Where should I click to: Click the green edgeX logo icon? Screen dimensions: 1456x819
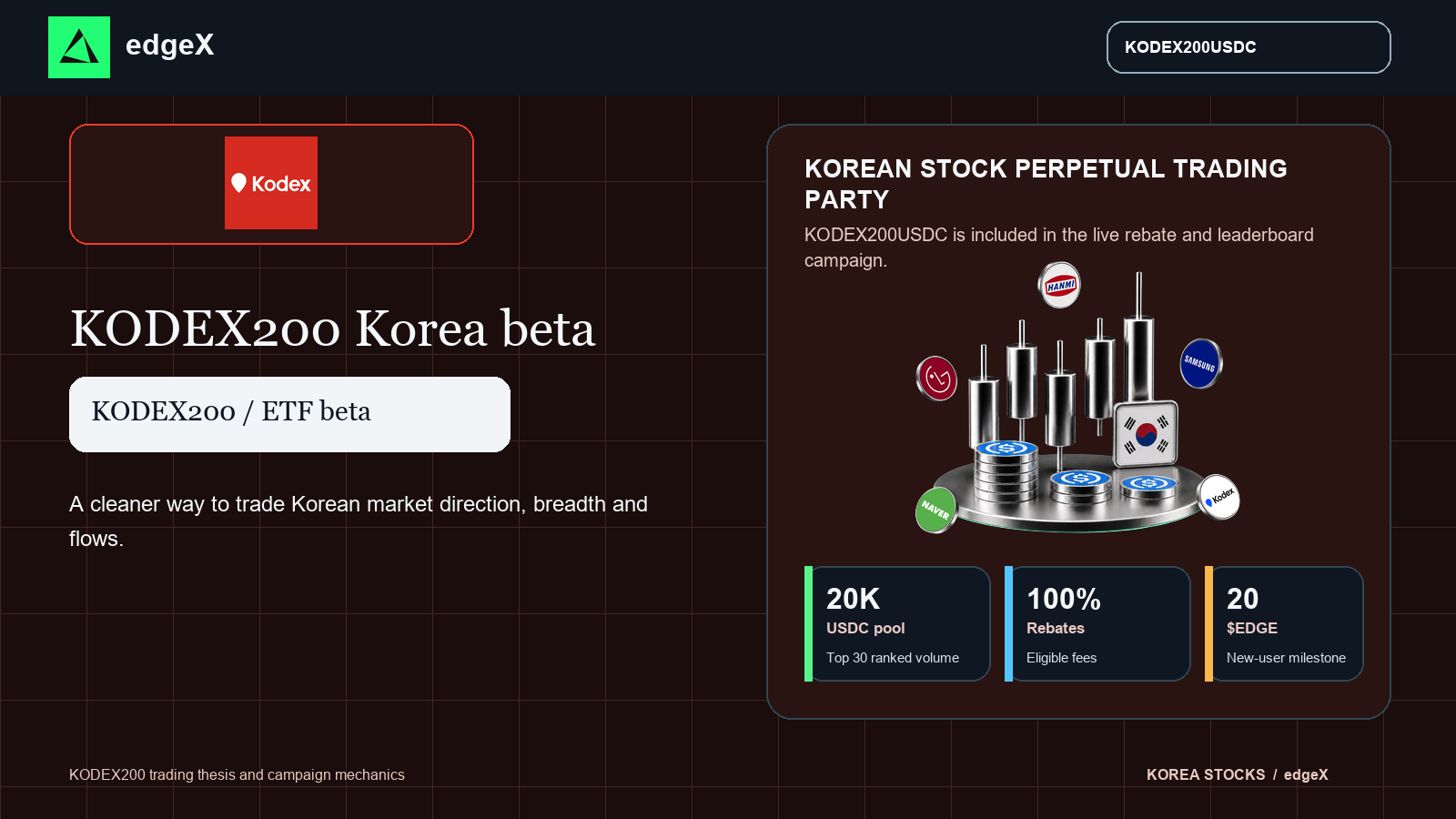(79, 47)
